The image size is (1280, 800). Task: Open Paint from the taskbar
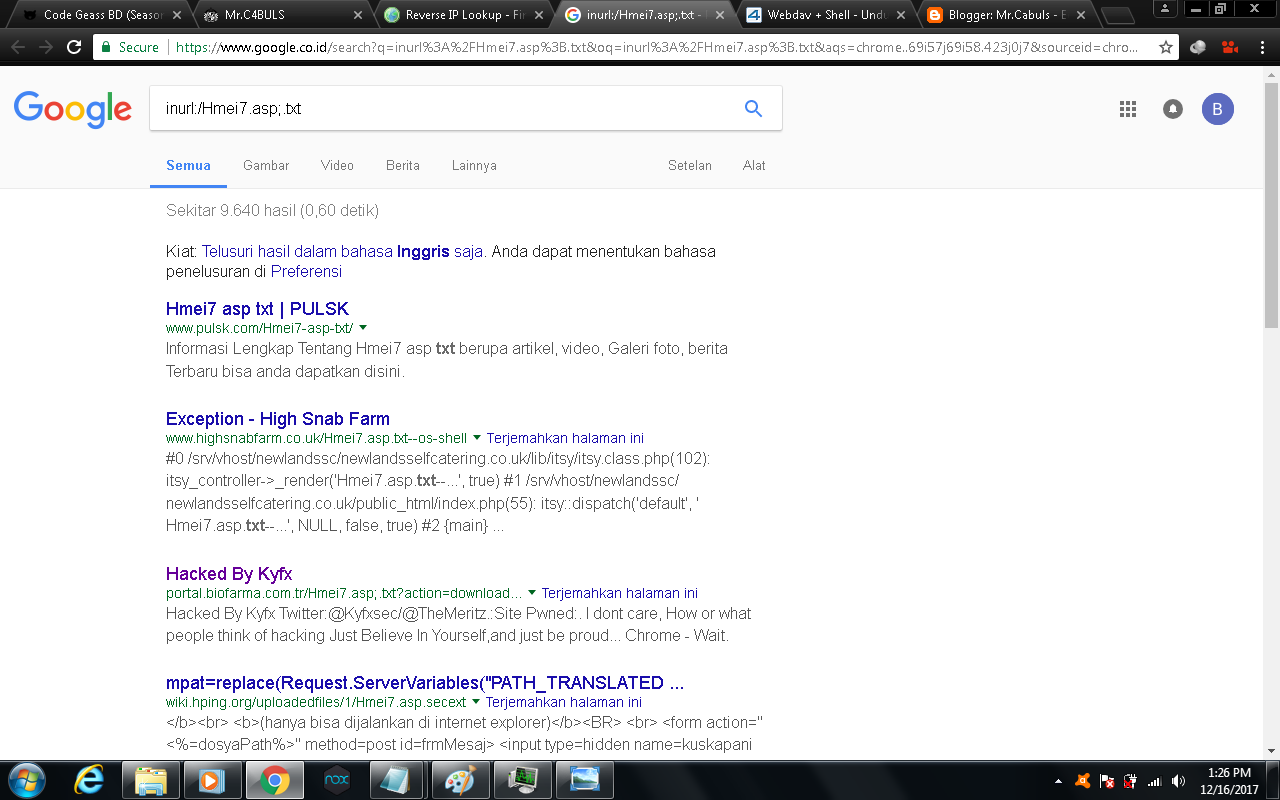[459, 780]
